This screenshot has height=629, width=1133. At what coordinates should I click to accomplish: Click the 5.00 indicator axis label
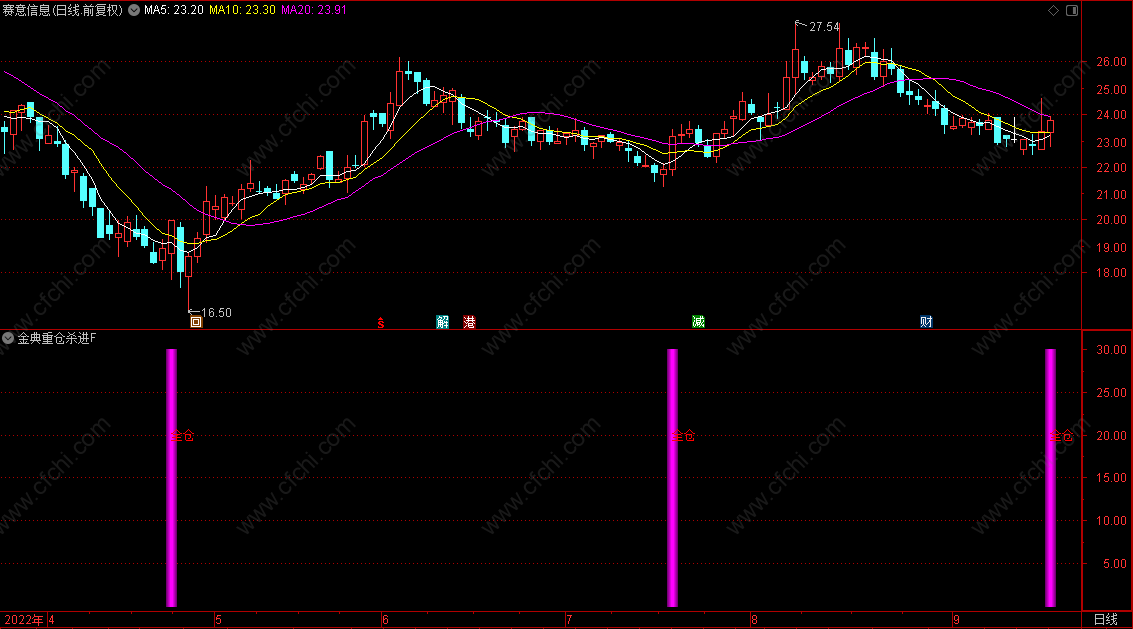1115,564
